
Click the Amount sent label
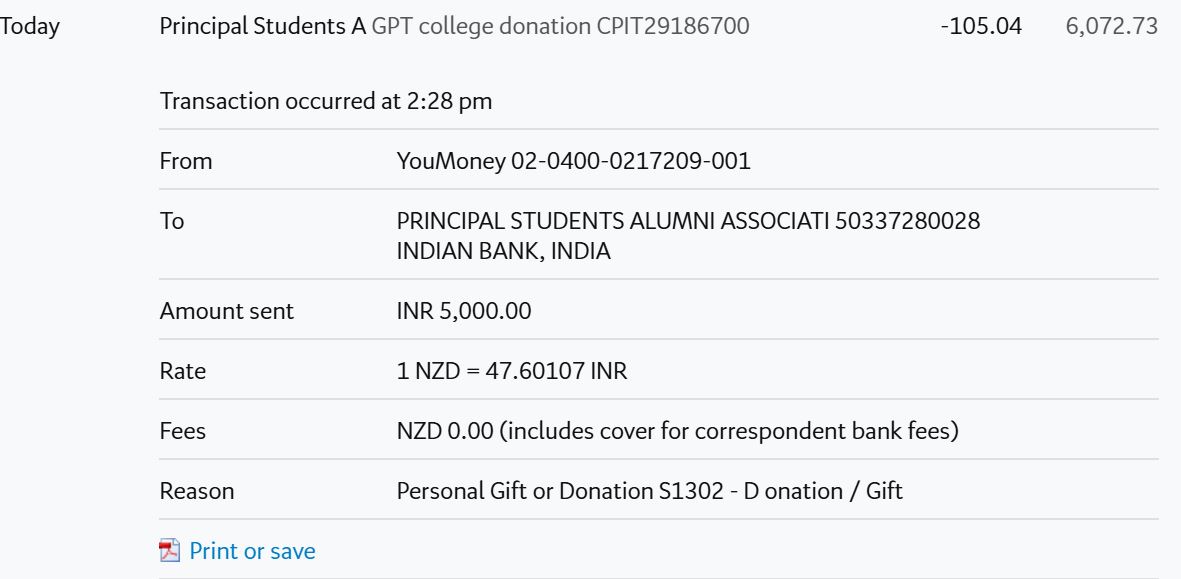[x=227, y=311]
